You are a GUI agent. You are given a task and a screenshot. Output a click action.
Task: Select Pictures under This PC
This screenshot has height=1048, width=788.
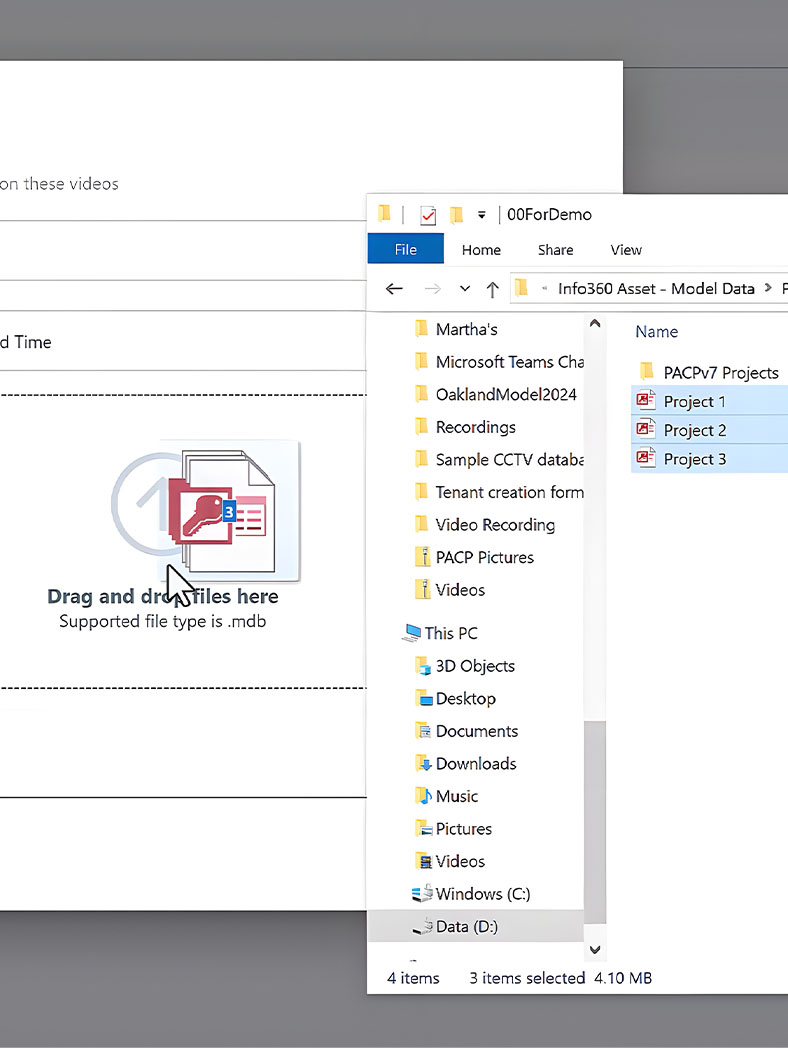(x=463, y=829)
